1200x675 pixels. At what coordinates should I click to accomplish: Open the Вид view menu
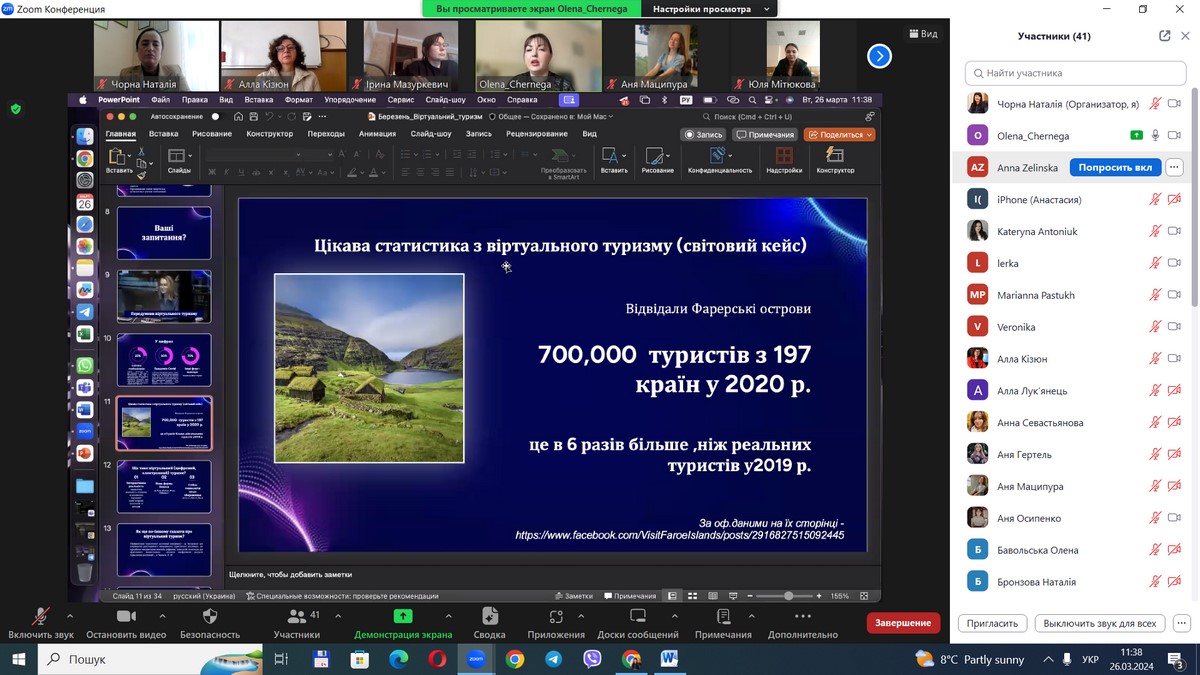pyautogui.click(x=922, y=34)
